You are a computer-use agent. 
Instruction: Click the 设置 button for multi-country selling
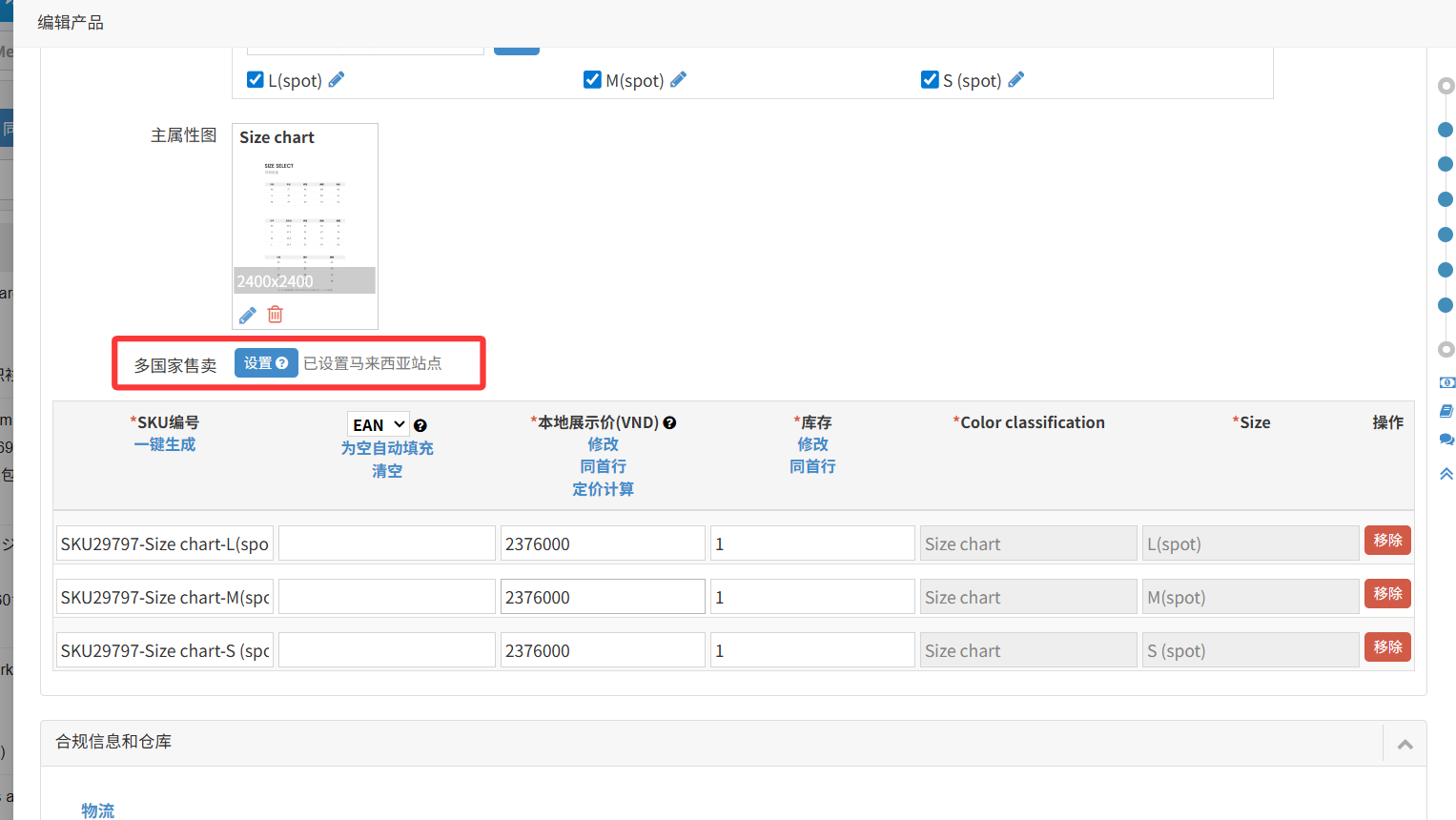266,363
